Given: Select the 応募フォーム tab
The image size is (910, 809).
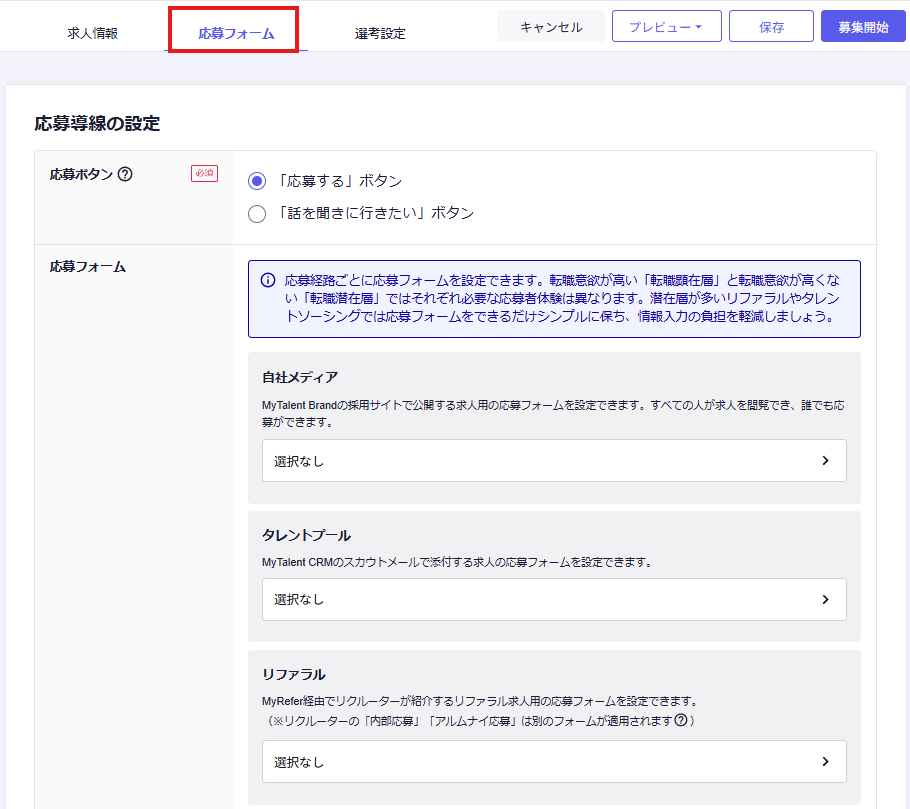Looking at the screenshot, I should click(x=235, y=33).
